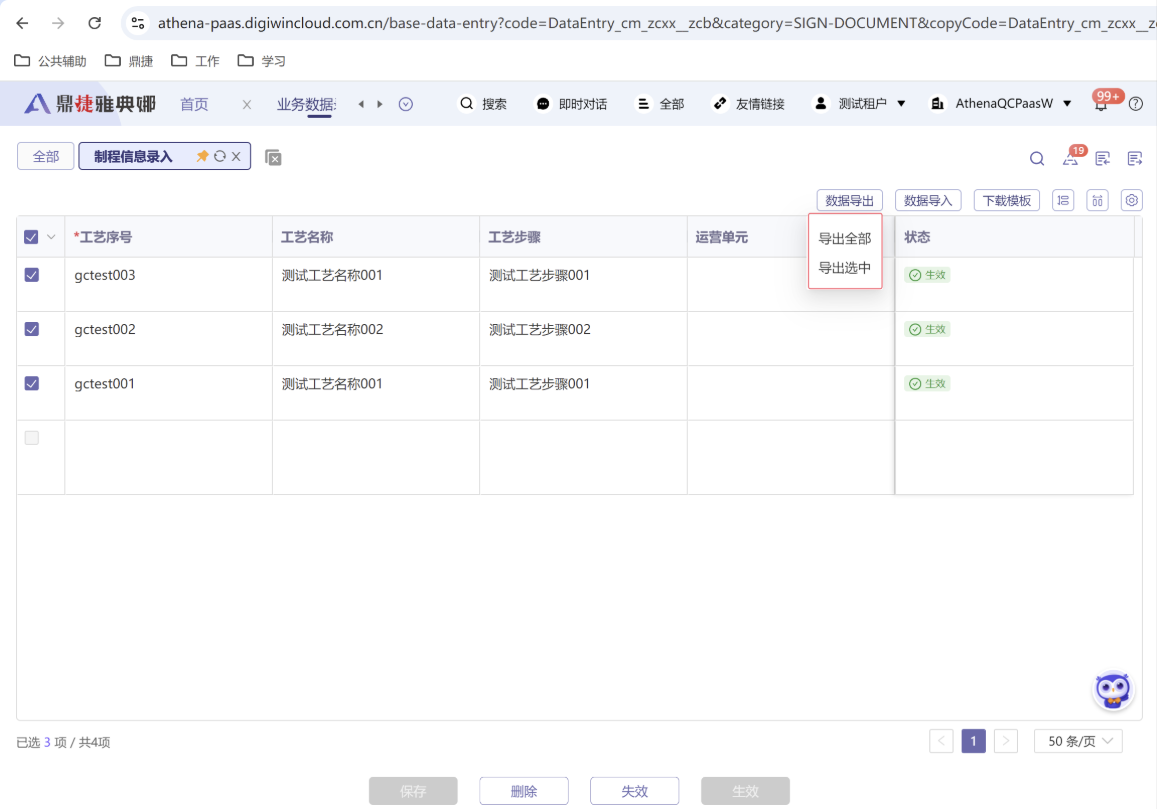Expand the AthenaQCPaasW company dropdown
Screen dimensions: 1157x809
(1001, 103)
